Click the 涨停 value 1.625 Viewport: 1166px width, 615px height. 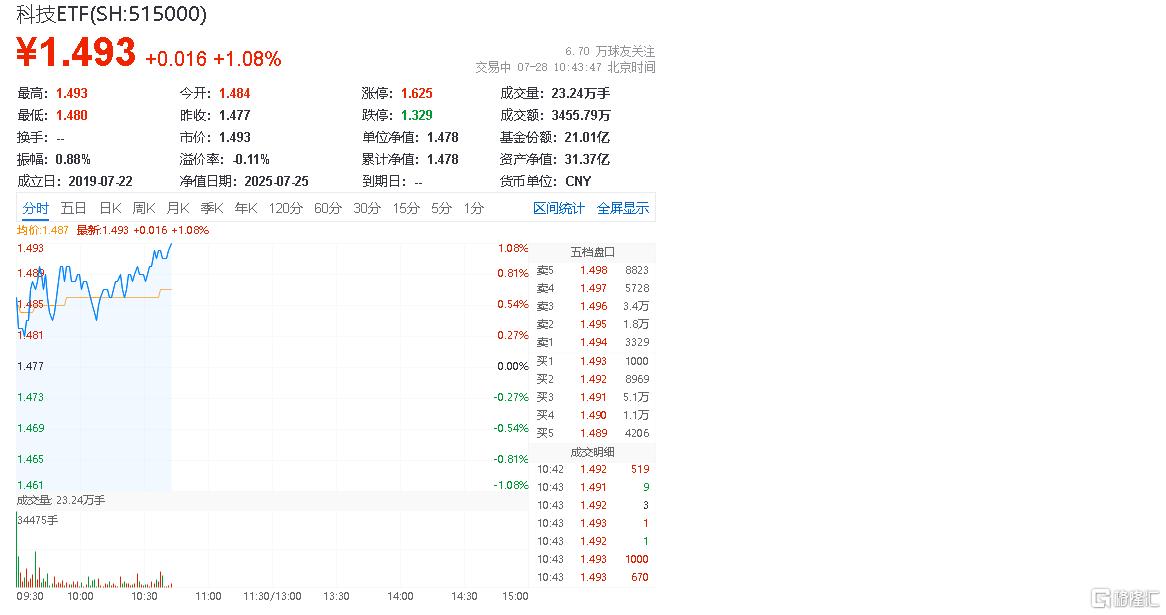point(416,93)
